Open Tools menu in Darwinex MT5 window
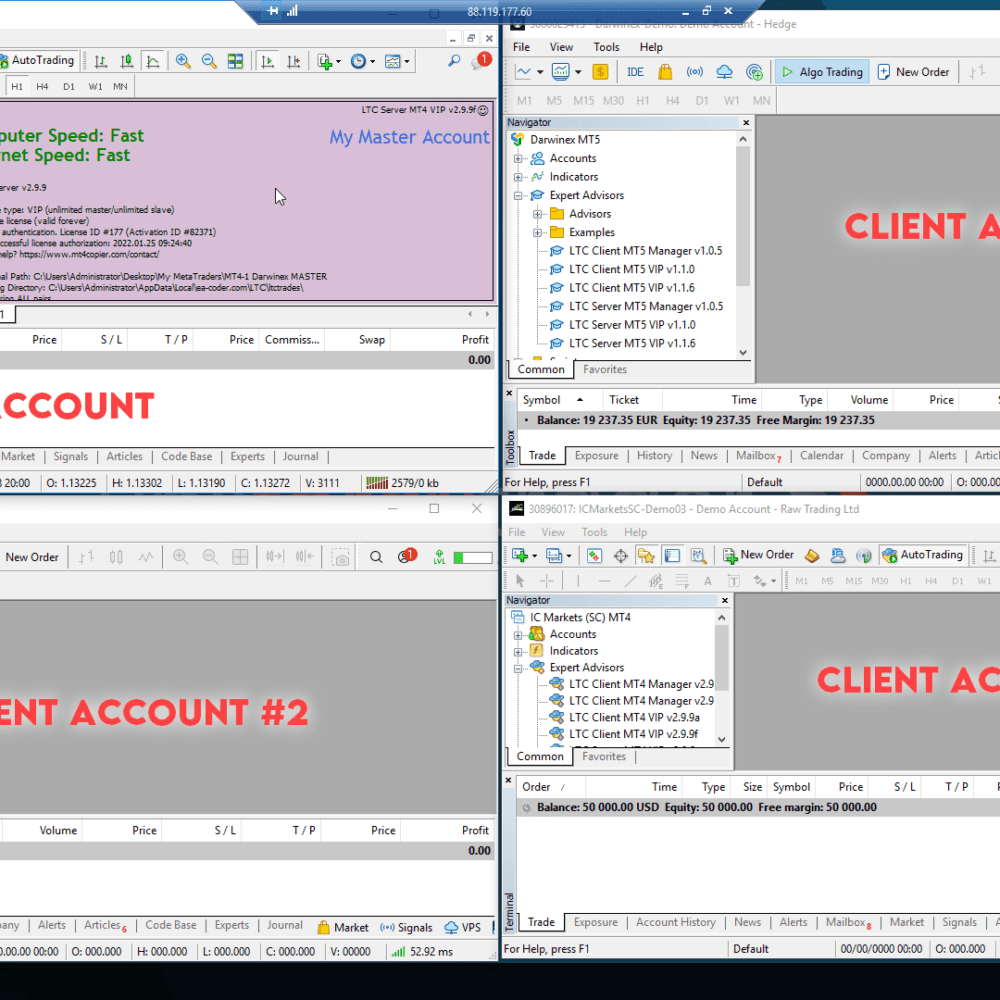This screenshot has height=1000, width=1000. click(606, 47)
